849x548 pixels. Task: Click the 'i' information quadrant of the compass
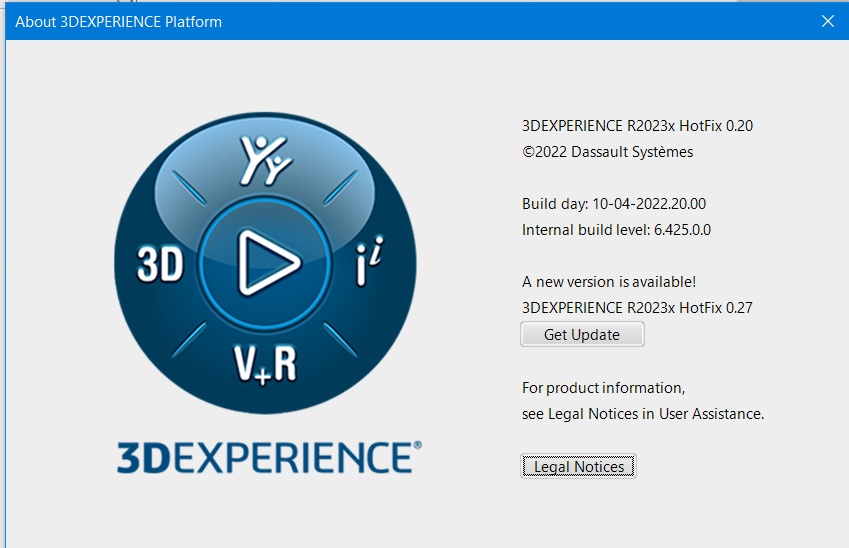369,262
